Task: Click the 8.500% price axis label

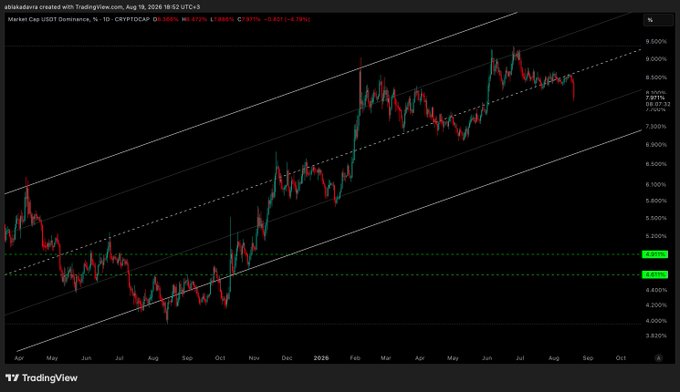Action: [x=656, y=78]
